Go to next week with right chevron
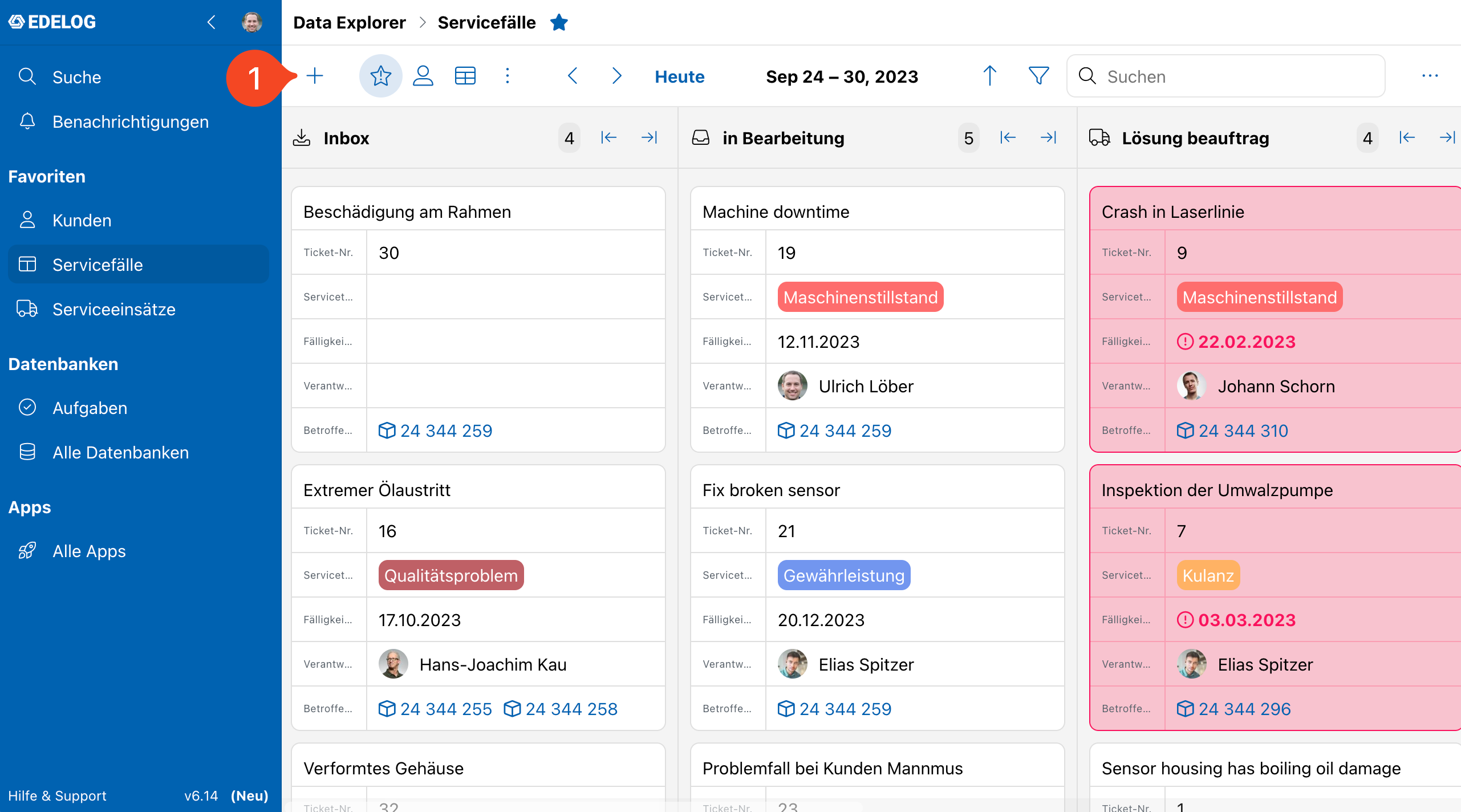Screen dimensions: 1461x812 616,76
